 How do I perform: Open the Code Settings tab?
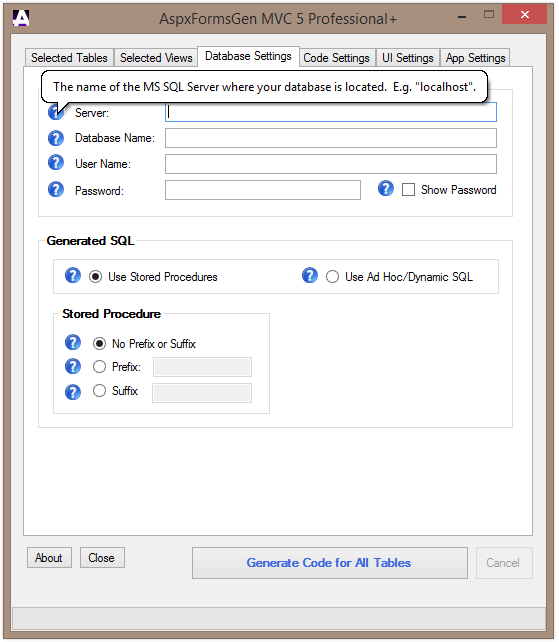(337, 58)
